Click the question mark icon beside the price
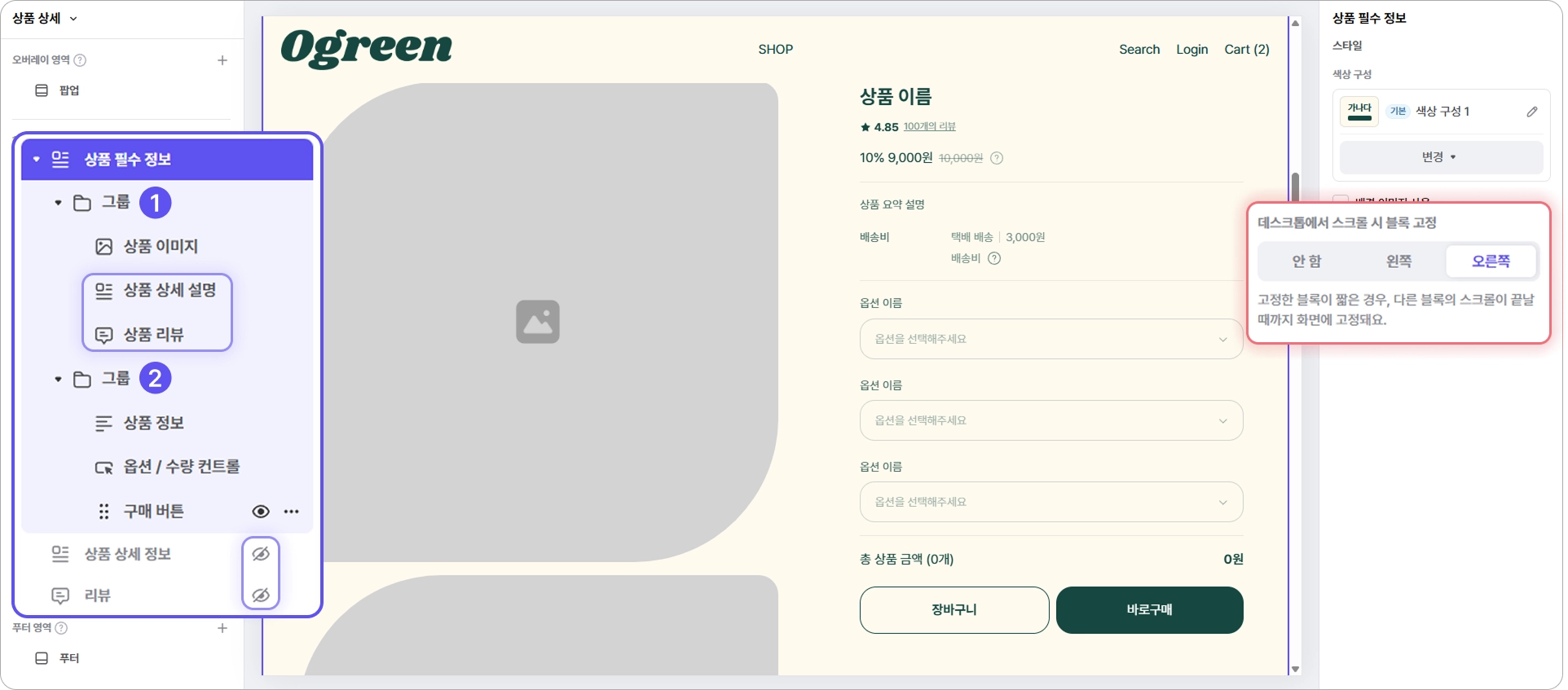Image resolution: width=1568 pixels, height=690 pixels. pyautogui.click(x=997, y=158)
